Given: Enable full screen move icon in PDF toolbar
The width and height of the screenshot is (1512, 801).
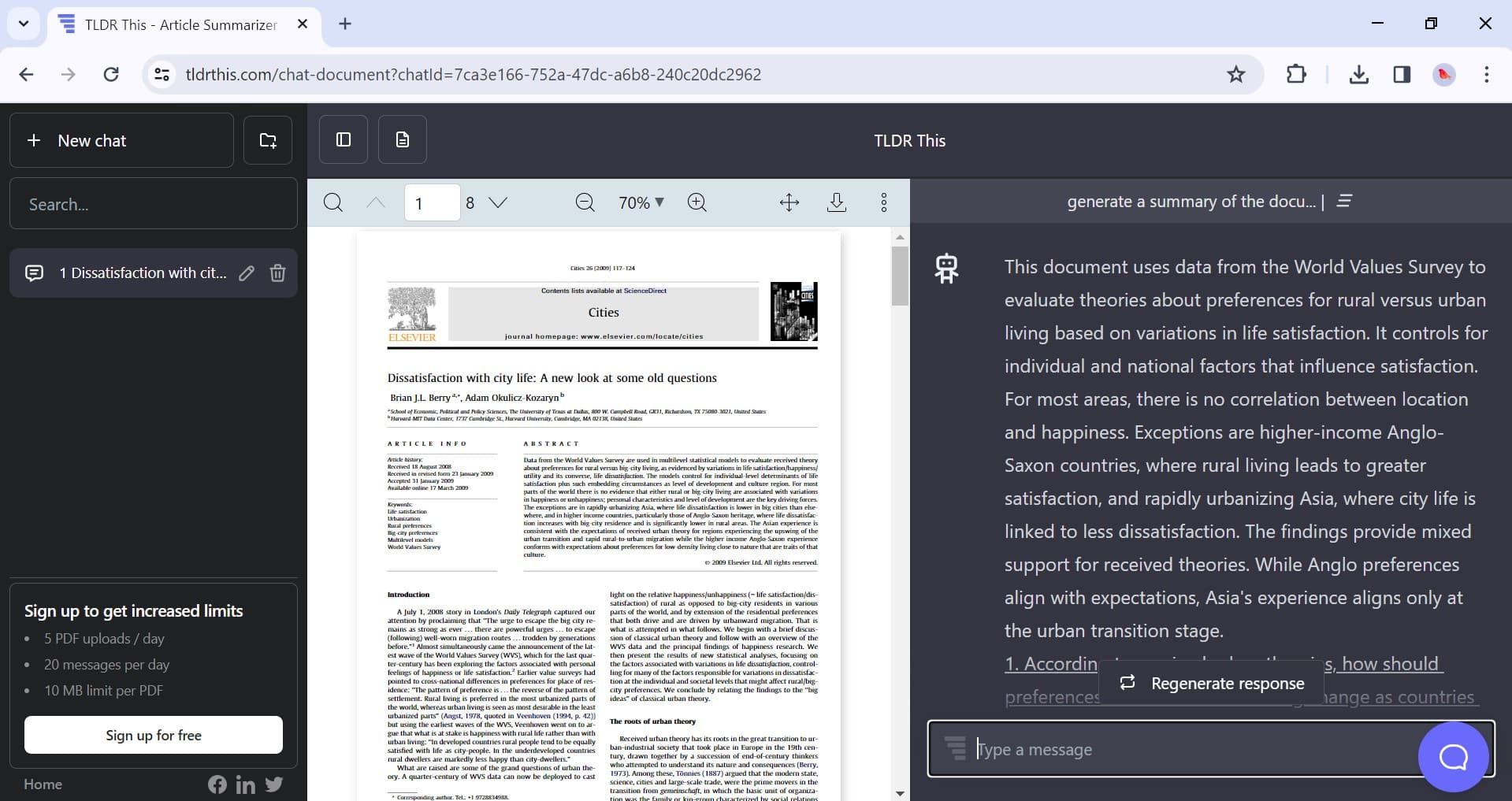Looking at the screenshot, I should coord(789,202).
